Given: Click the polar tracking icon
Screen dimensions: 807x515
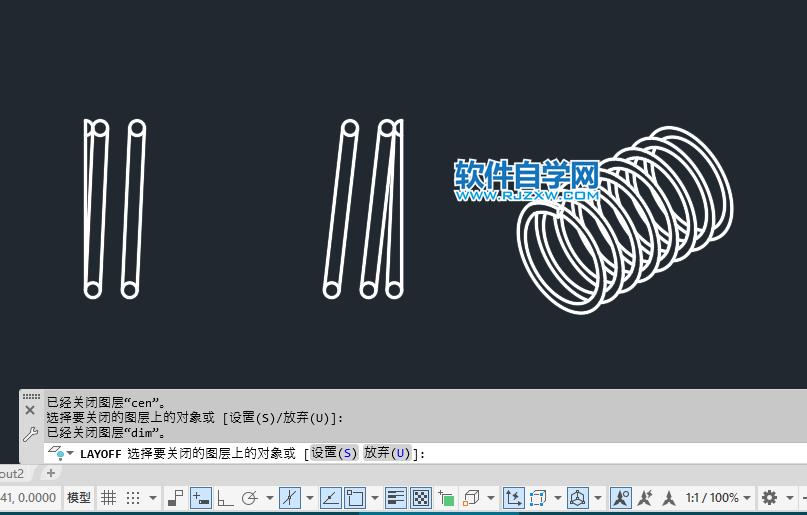Looking at the screenshot, I should (250, 497).
